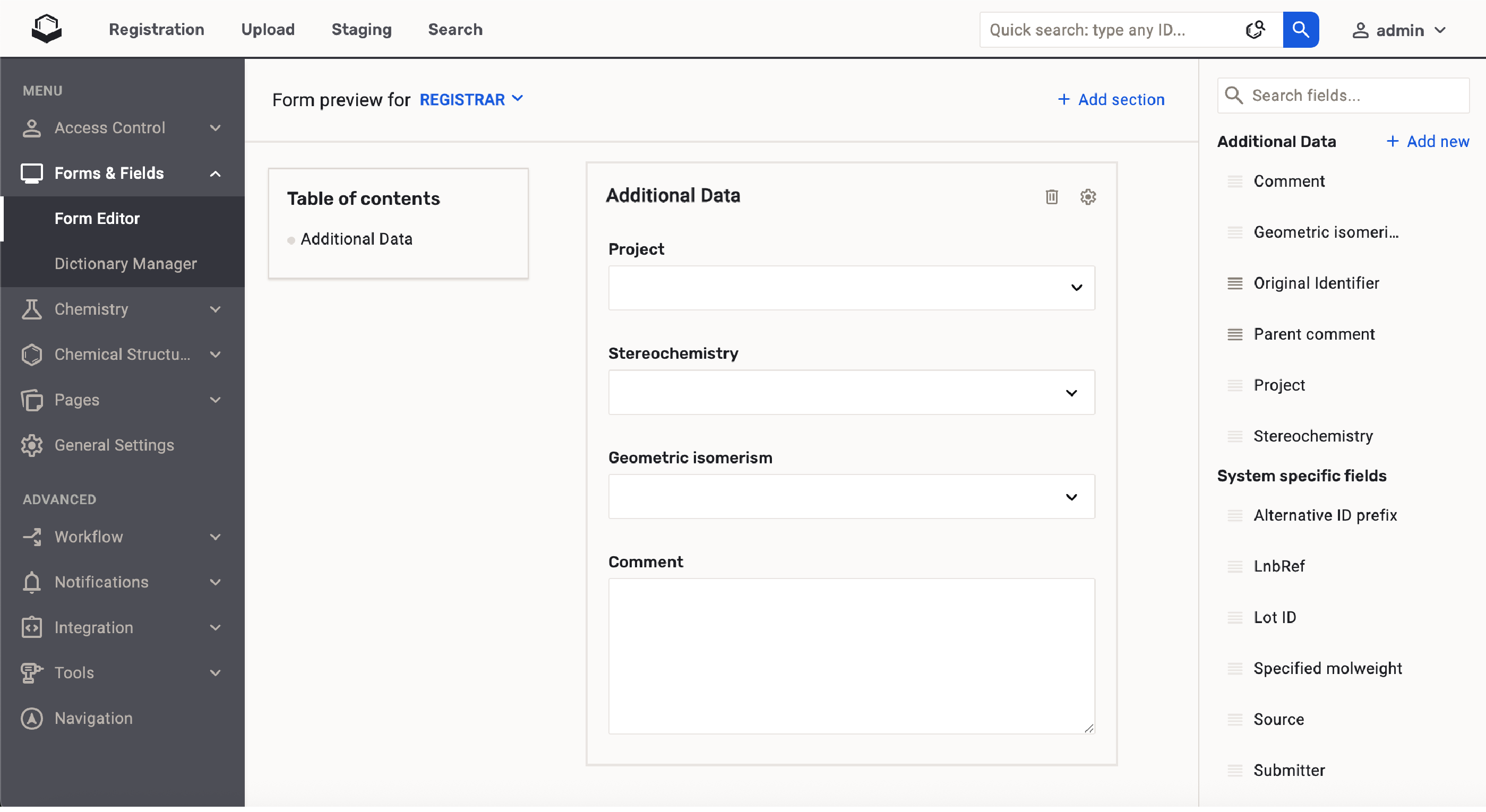Delete the Additional Data section via trash icon
This screenshot has width=1486, height=812.
[x=1052, y=197]
